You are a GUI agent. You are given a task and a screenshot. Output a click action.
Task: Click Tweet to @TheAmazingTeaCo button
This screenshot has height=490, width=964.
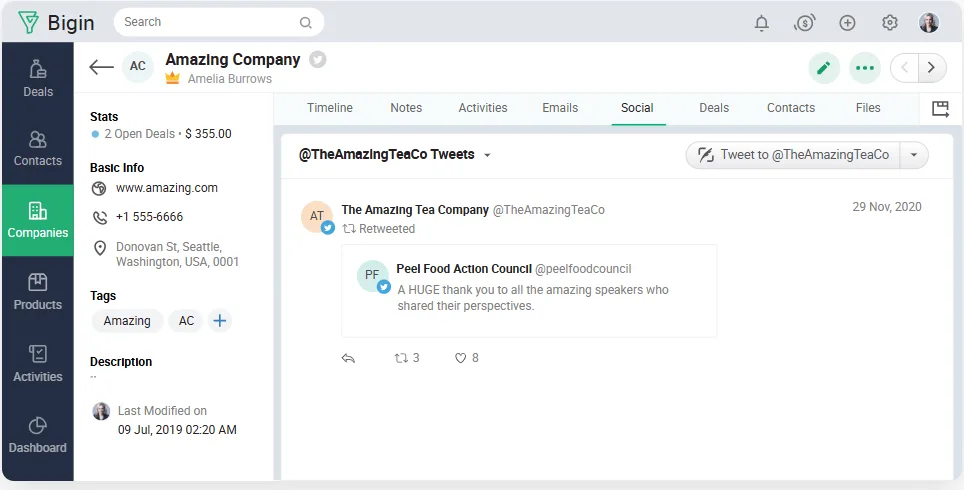click(x=793, y=155)
